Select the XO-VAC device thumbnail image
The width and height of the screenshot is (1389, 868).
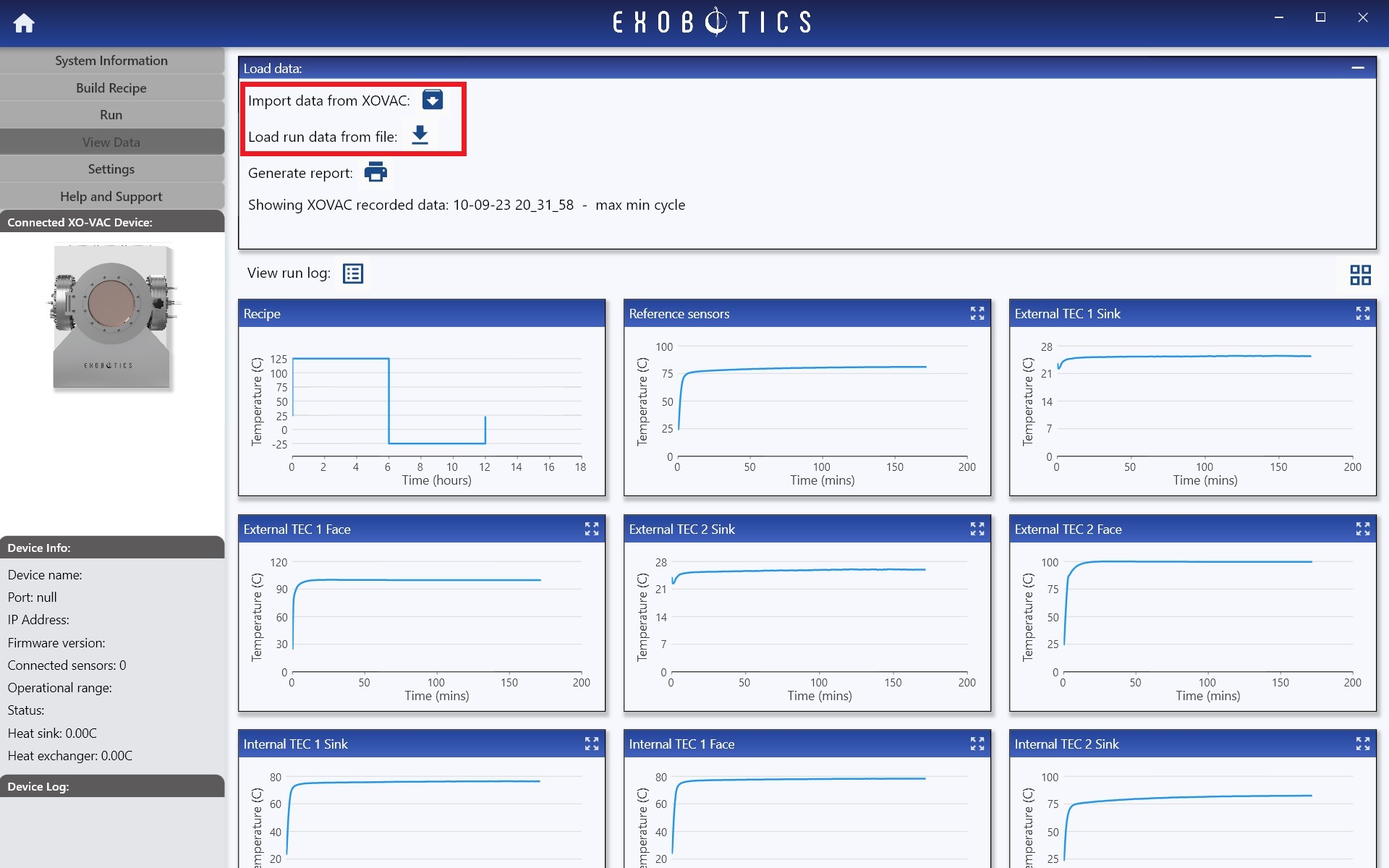[112, 317]
